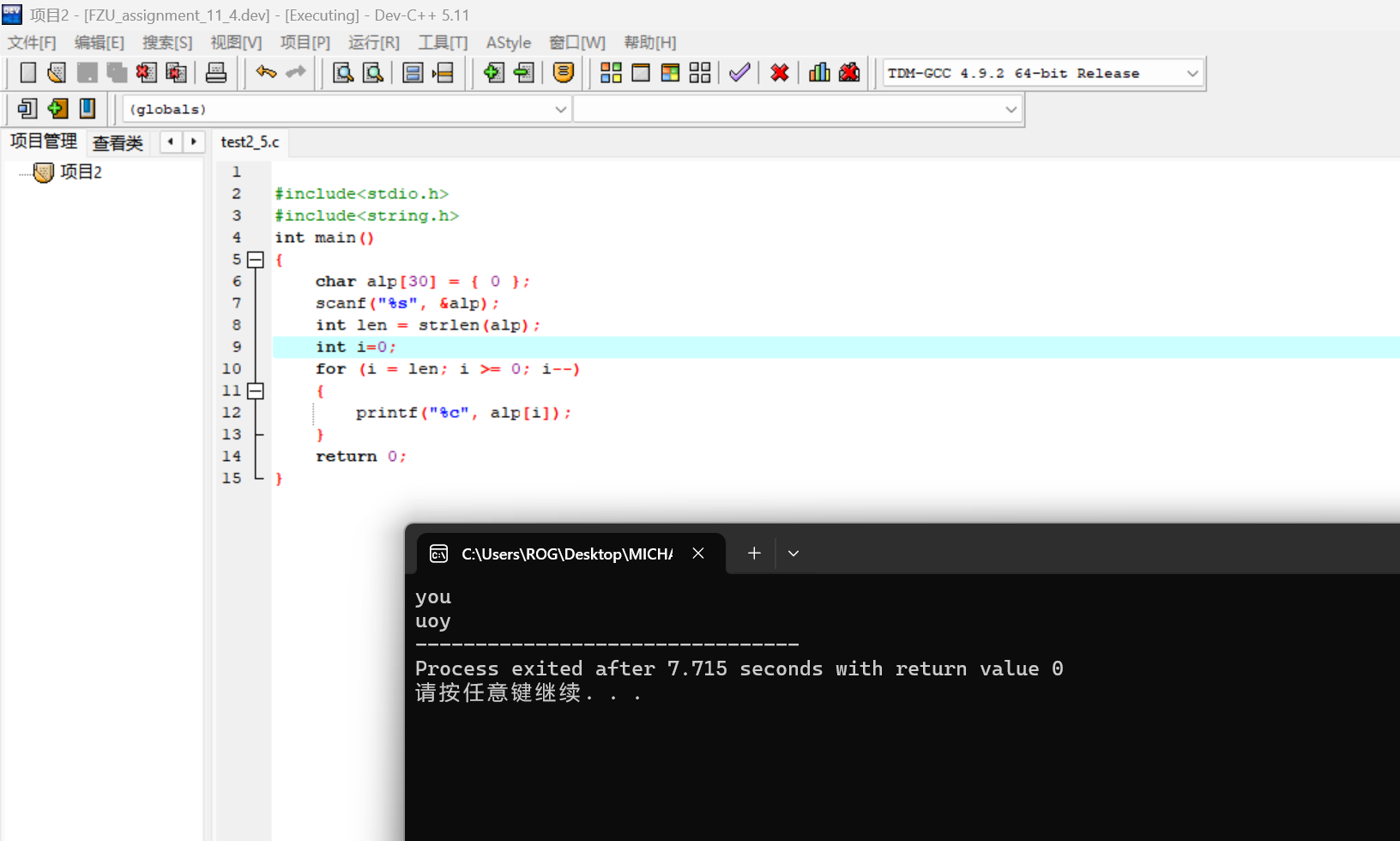Click the blue bookmark icon in the second toolbar row
This screenshot has width=1400, height=841.
[x=87, y=109]
